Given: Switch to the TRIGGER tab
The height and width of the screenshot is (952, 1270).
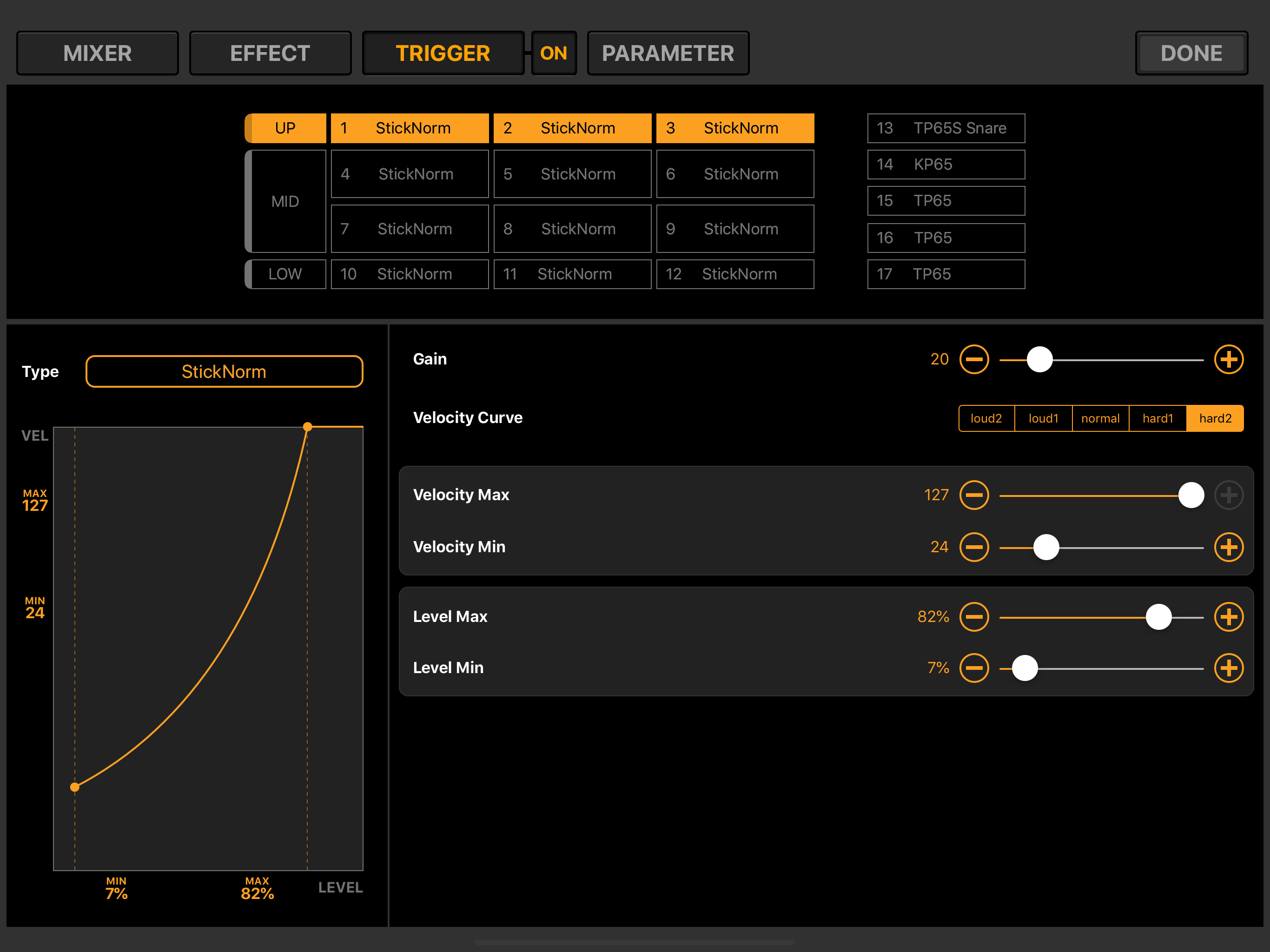Looking at the screenshot, I should [x=443, y=53].
